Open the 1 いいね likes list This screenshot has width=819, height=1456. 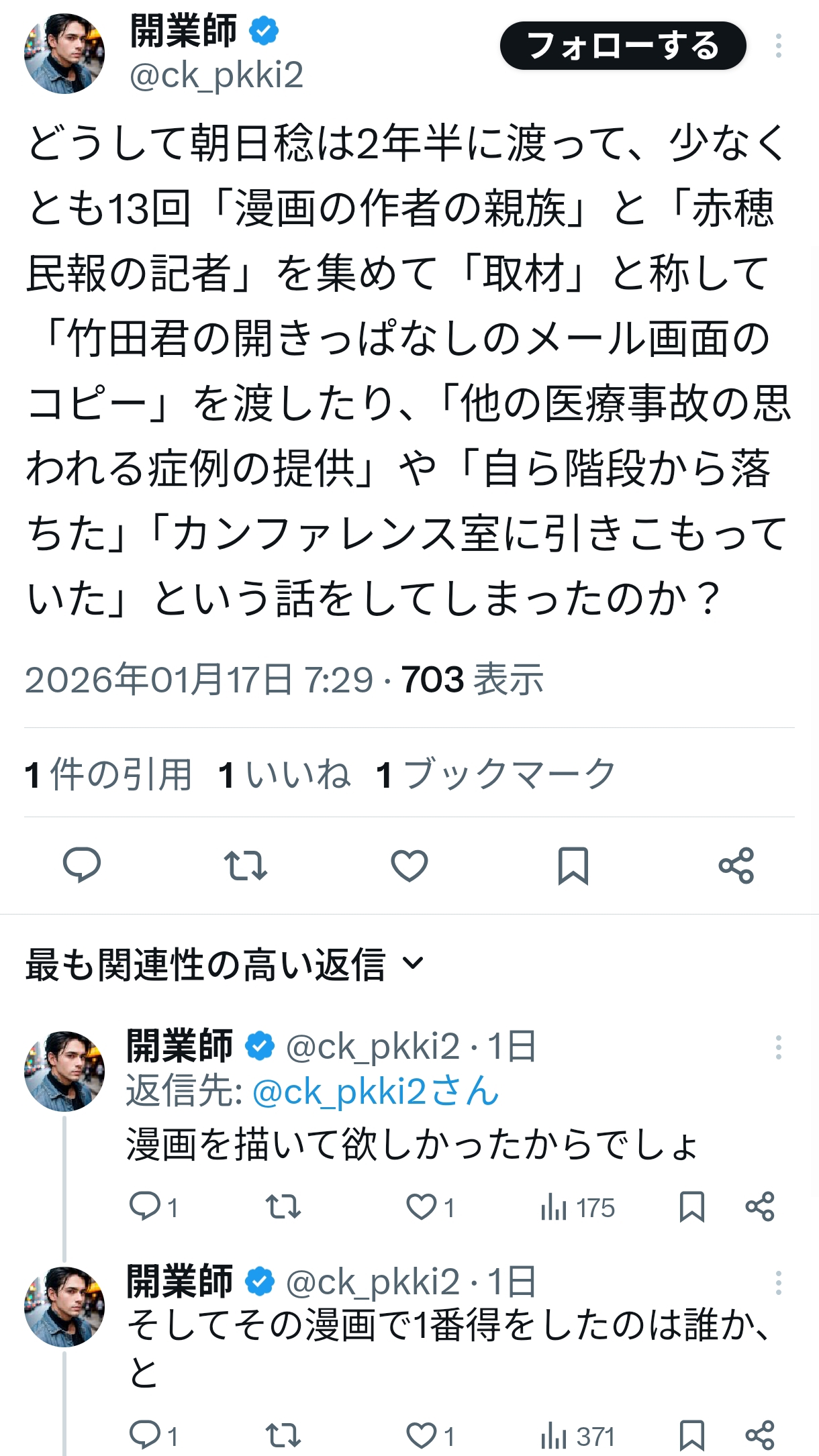tap(284, 774)
